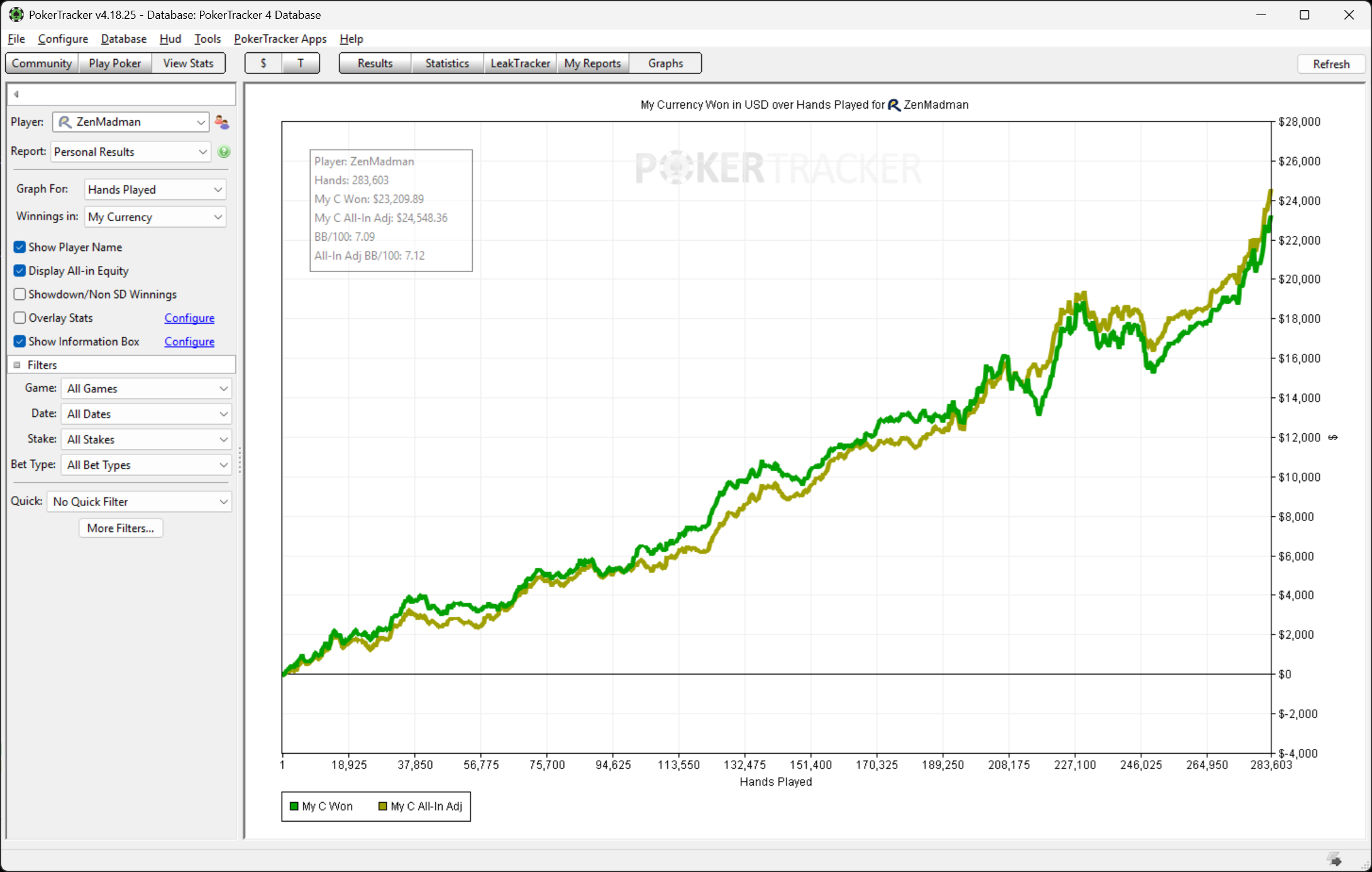The width and height of the screenshot is (1372, 872).
Task: Open the Tools menu
Action: tap(207, 39)
